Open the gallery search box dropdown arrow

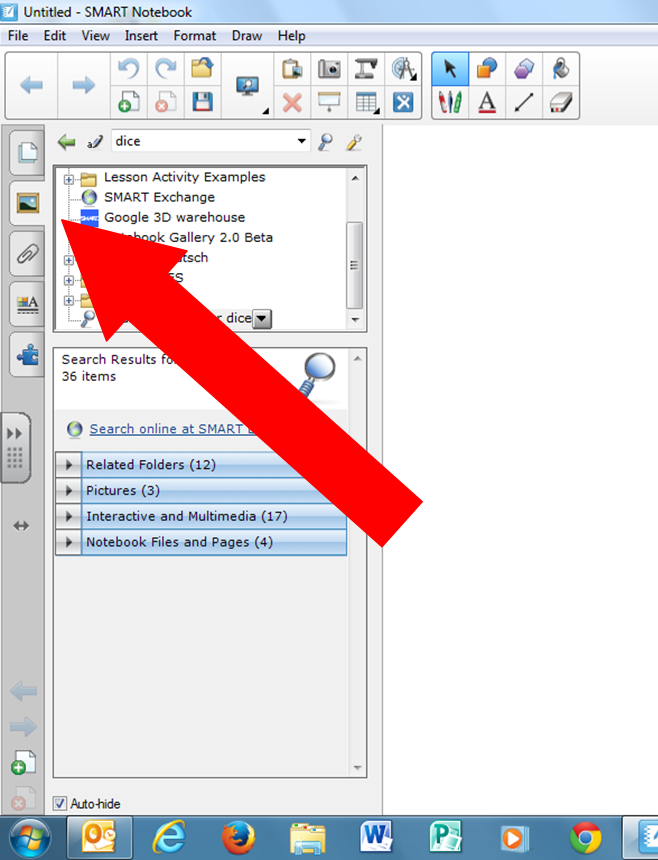[x=302, y=141]
